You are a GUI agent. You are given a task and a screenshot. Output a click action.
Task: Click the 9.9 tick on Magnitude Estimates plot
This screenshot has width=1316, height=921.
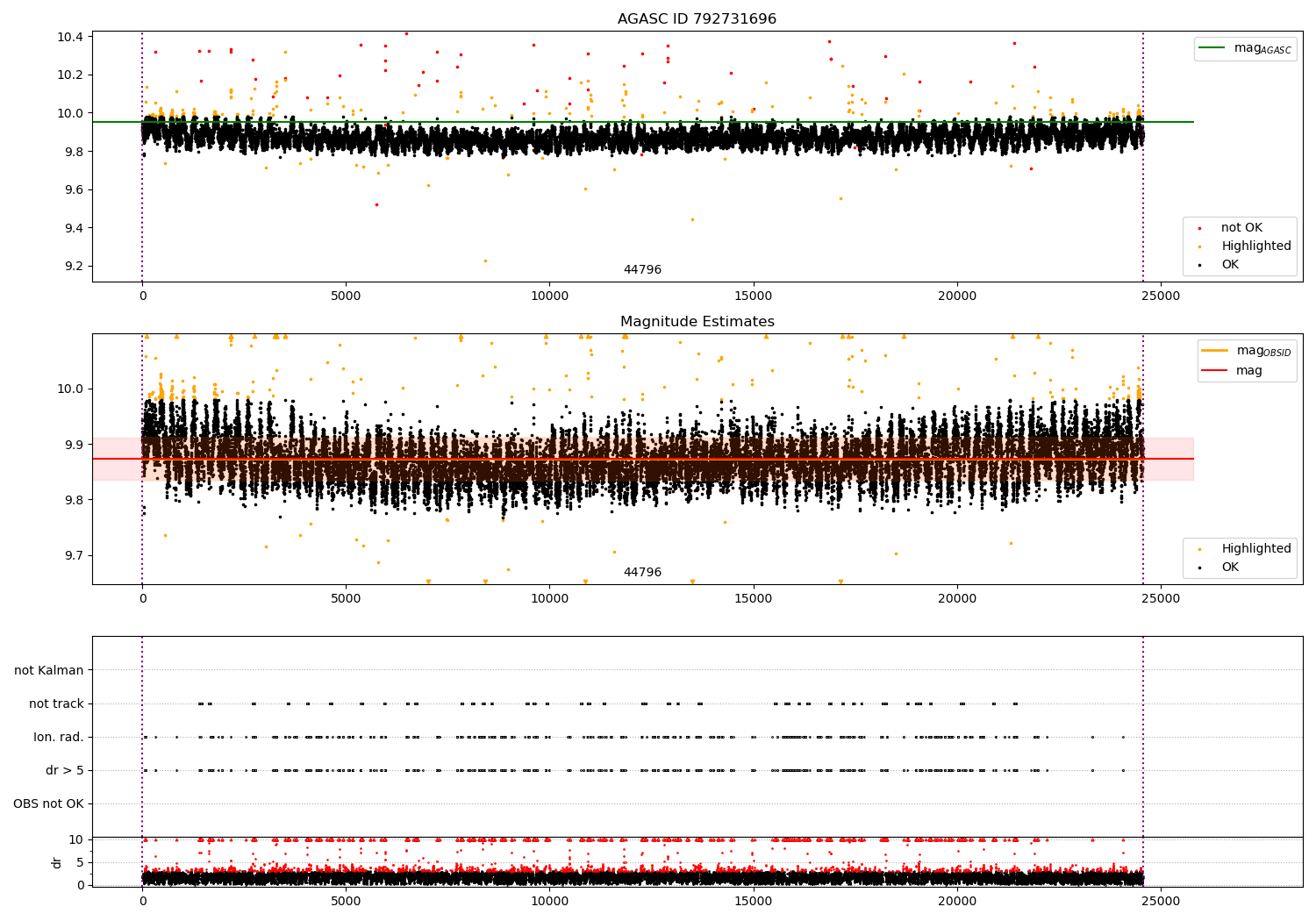[x=74, y=445]
